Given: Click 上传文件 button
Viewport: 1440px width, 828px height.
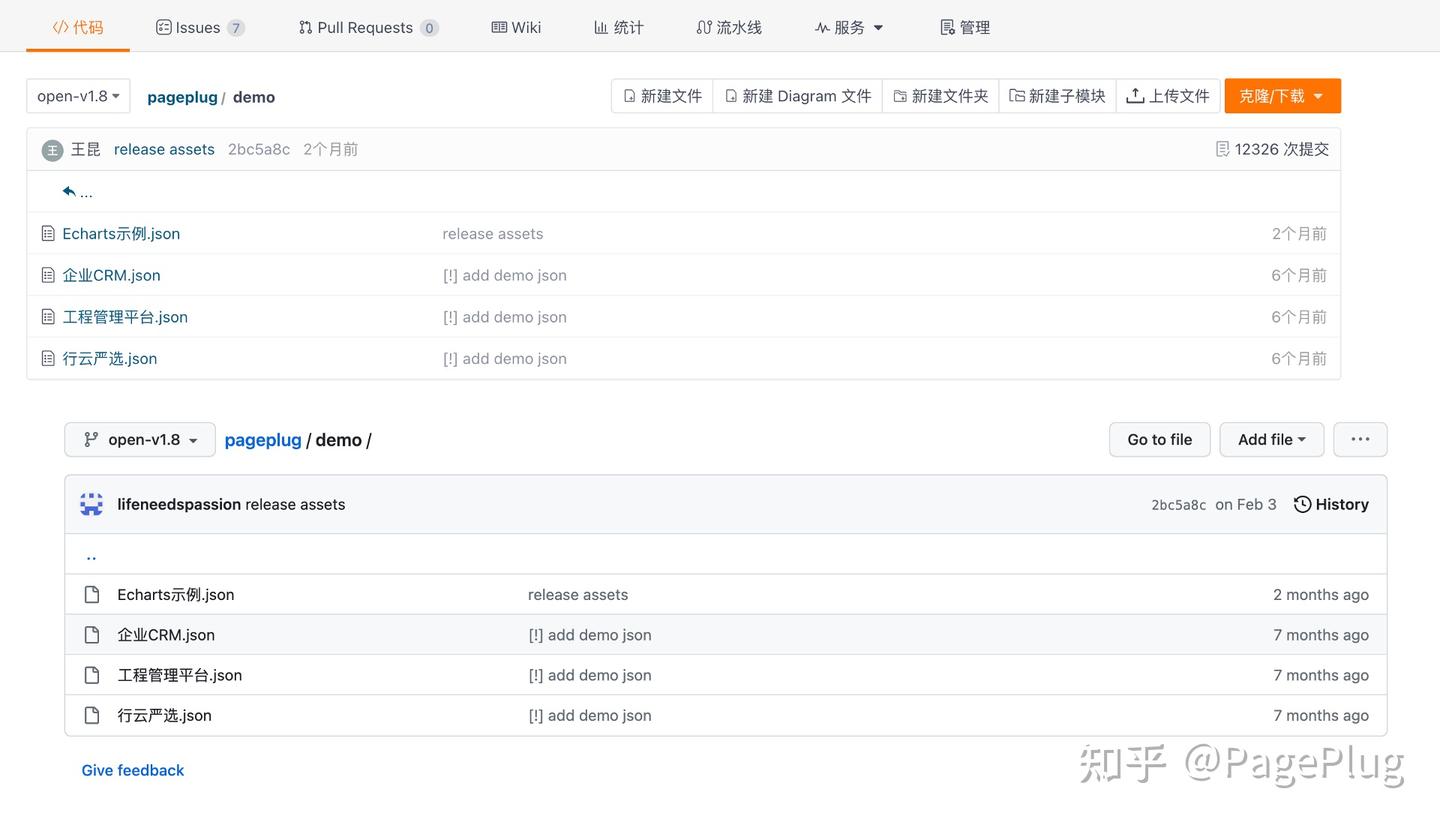Looking at the screenshot, I should [x=1168, y=96].
